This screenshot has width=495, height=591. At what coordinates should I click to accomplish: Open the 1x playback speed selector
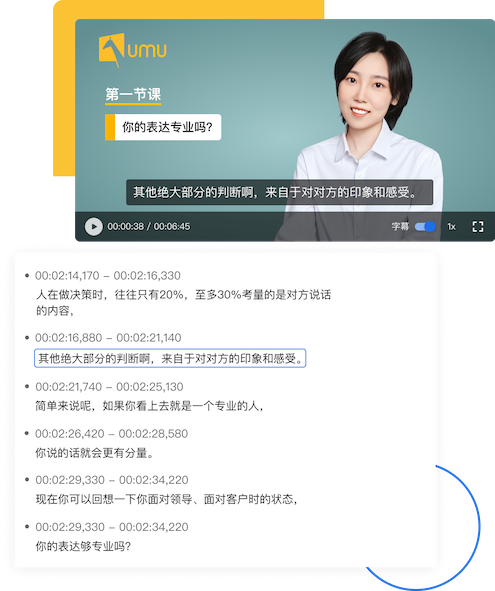click(x=451, y=227)
